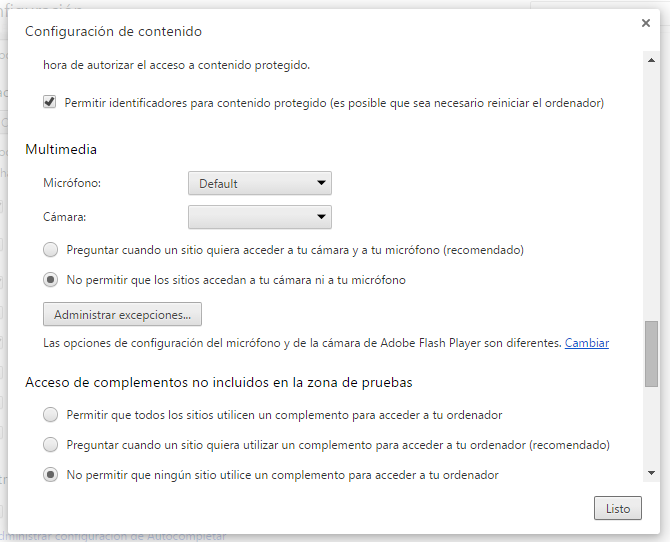This screenshot has height=542, width=670.
Task: Open the Micrófono Default dropdown
Action: pyautogui.click(x=259, y=183)
